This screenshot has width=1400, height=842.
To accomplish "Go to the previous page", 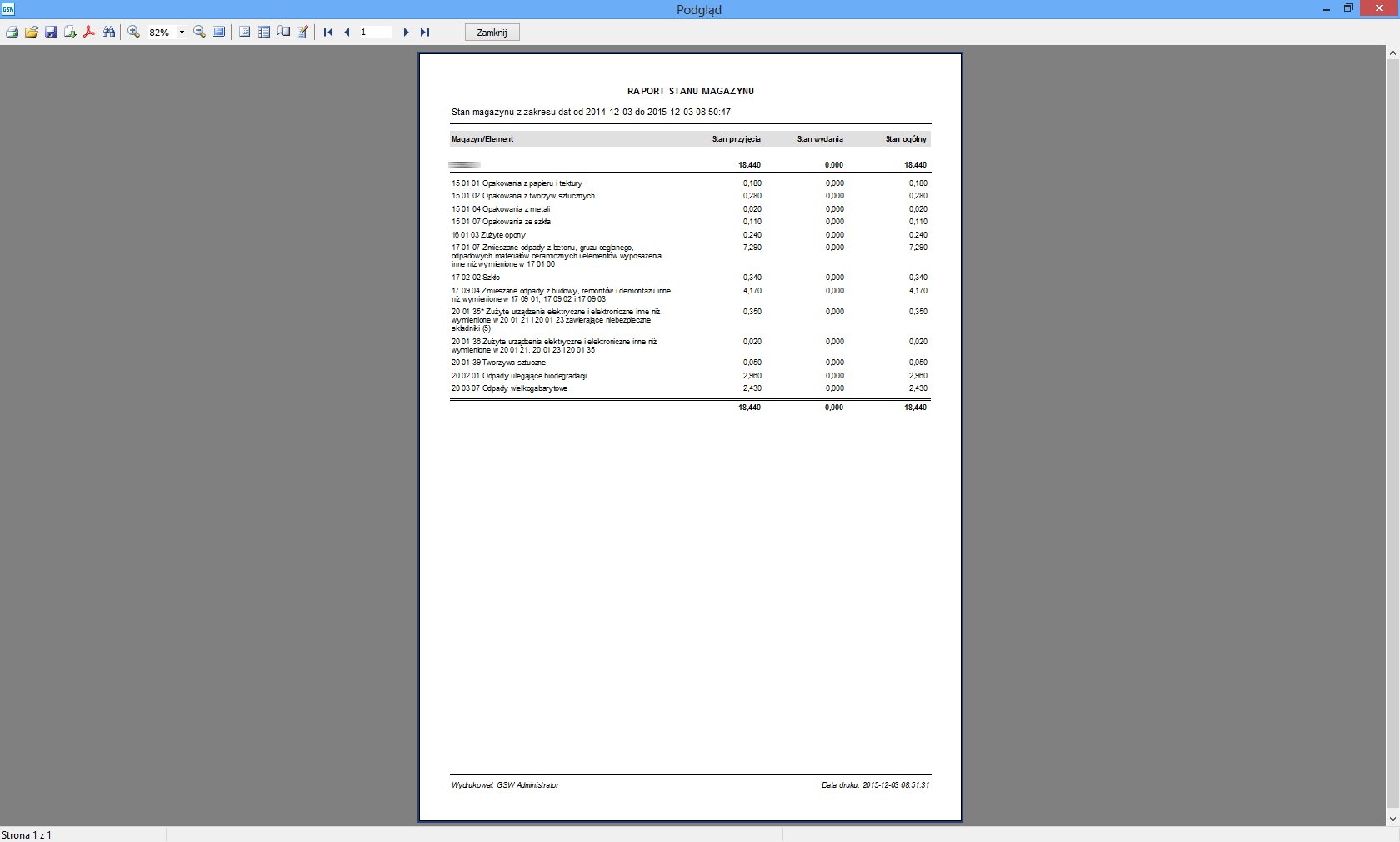I will coord(347,32).
